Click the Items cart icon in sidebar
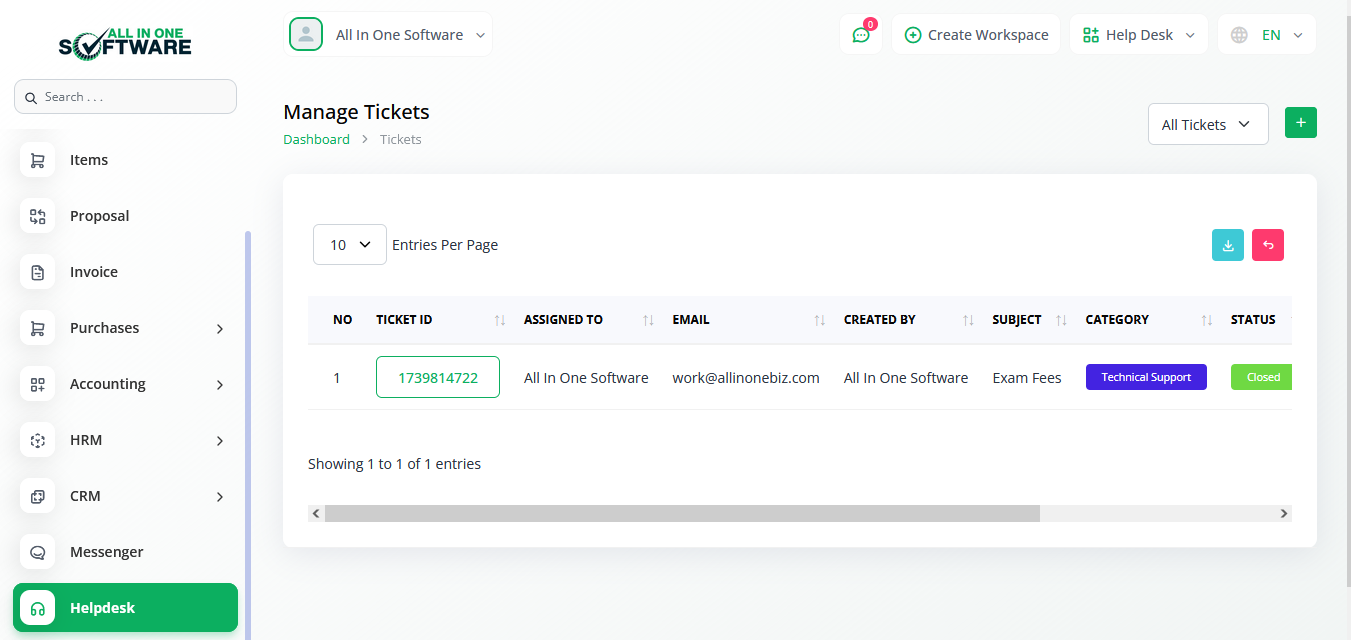The image size is (1351, 640). 38,160
